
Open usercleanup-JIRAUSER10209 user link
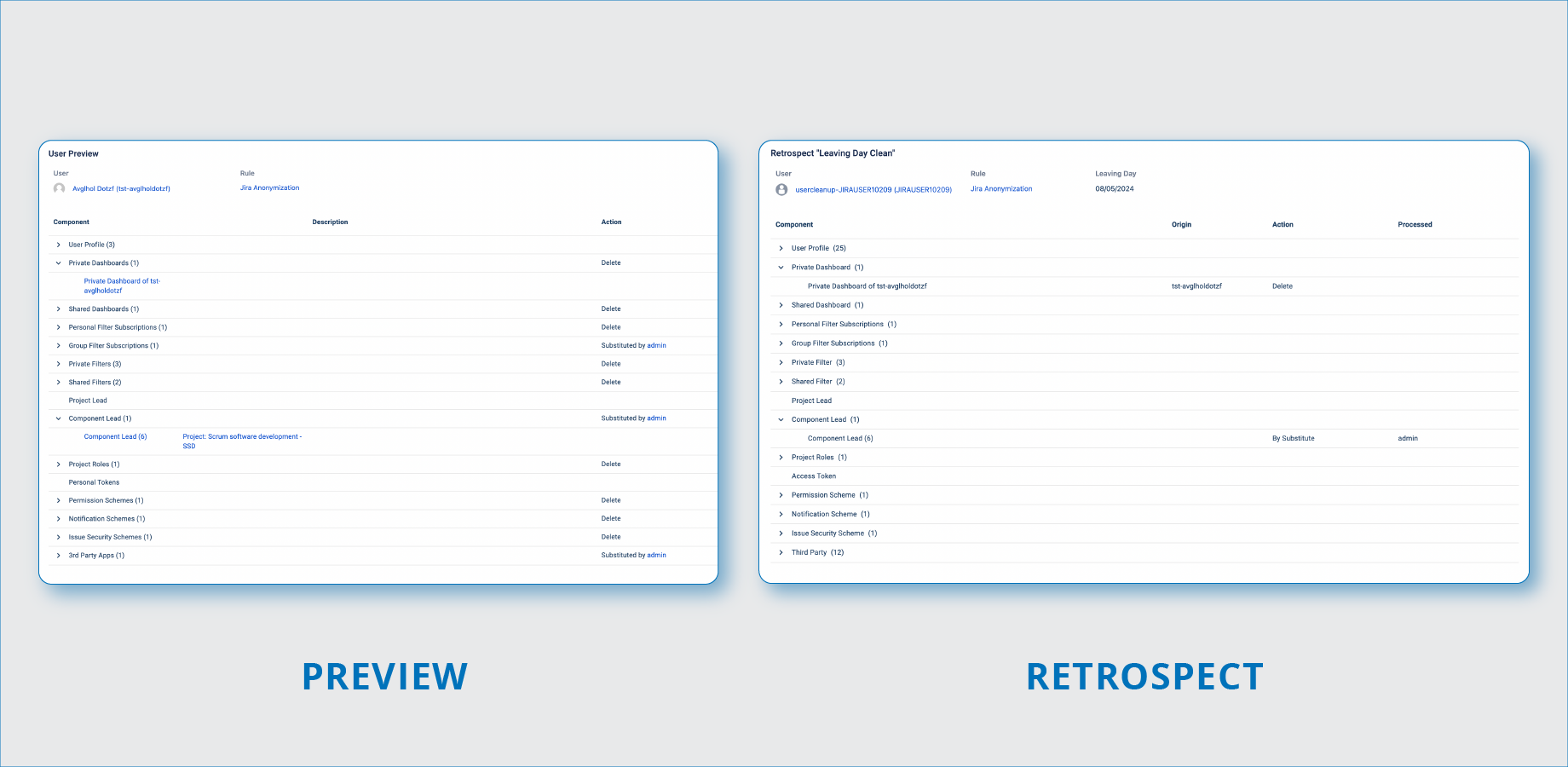pyautogui.click(x=873, y=190)
